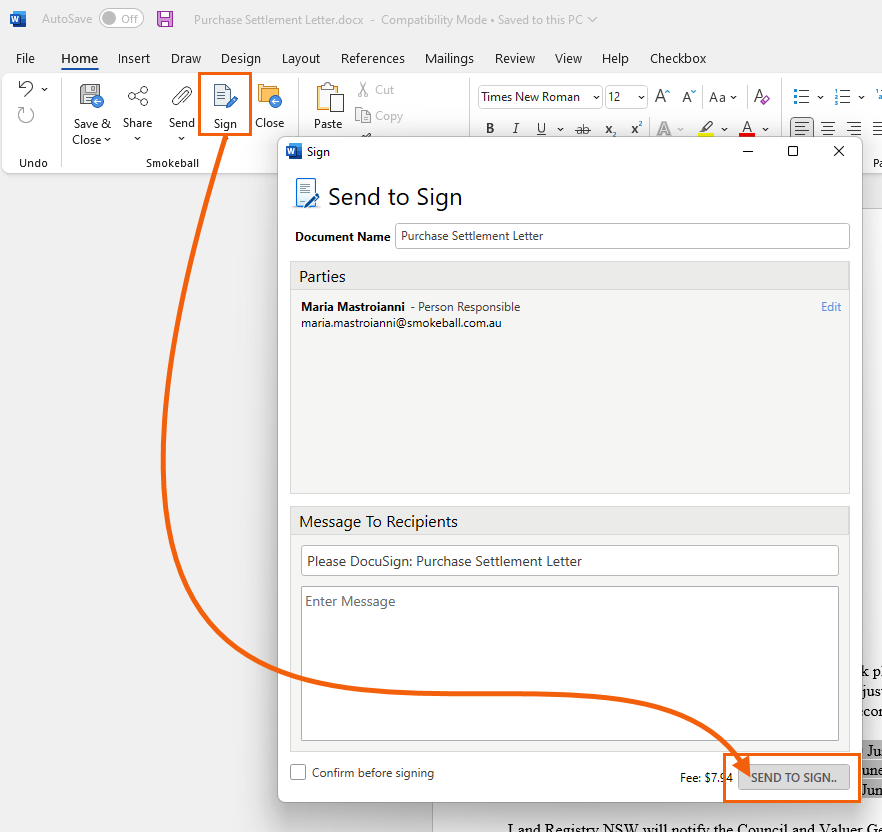Click the Paste clipboard icon
Viewport: 882px width, 832px height.
pyautogui.click(x=330, y=98)
